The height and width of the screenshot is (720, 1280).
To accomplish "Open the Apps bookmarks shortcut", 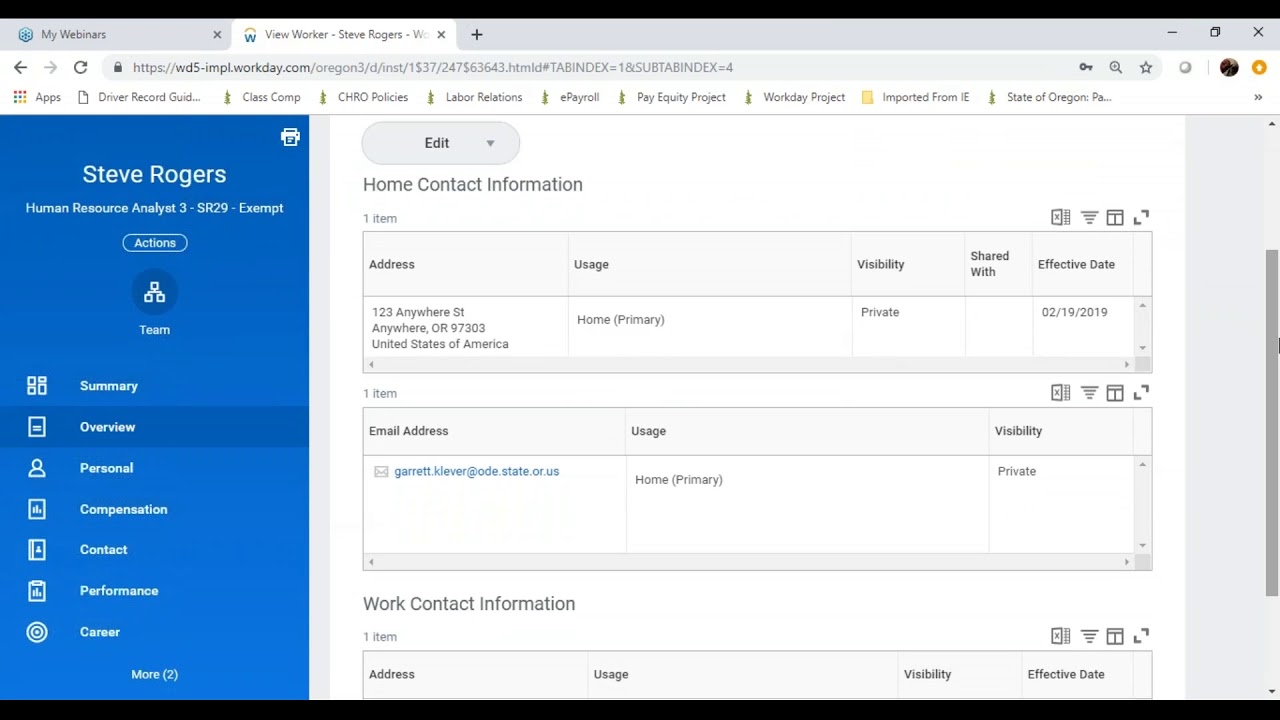I will [37, 97].
